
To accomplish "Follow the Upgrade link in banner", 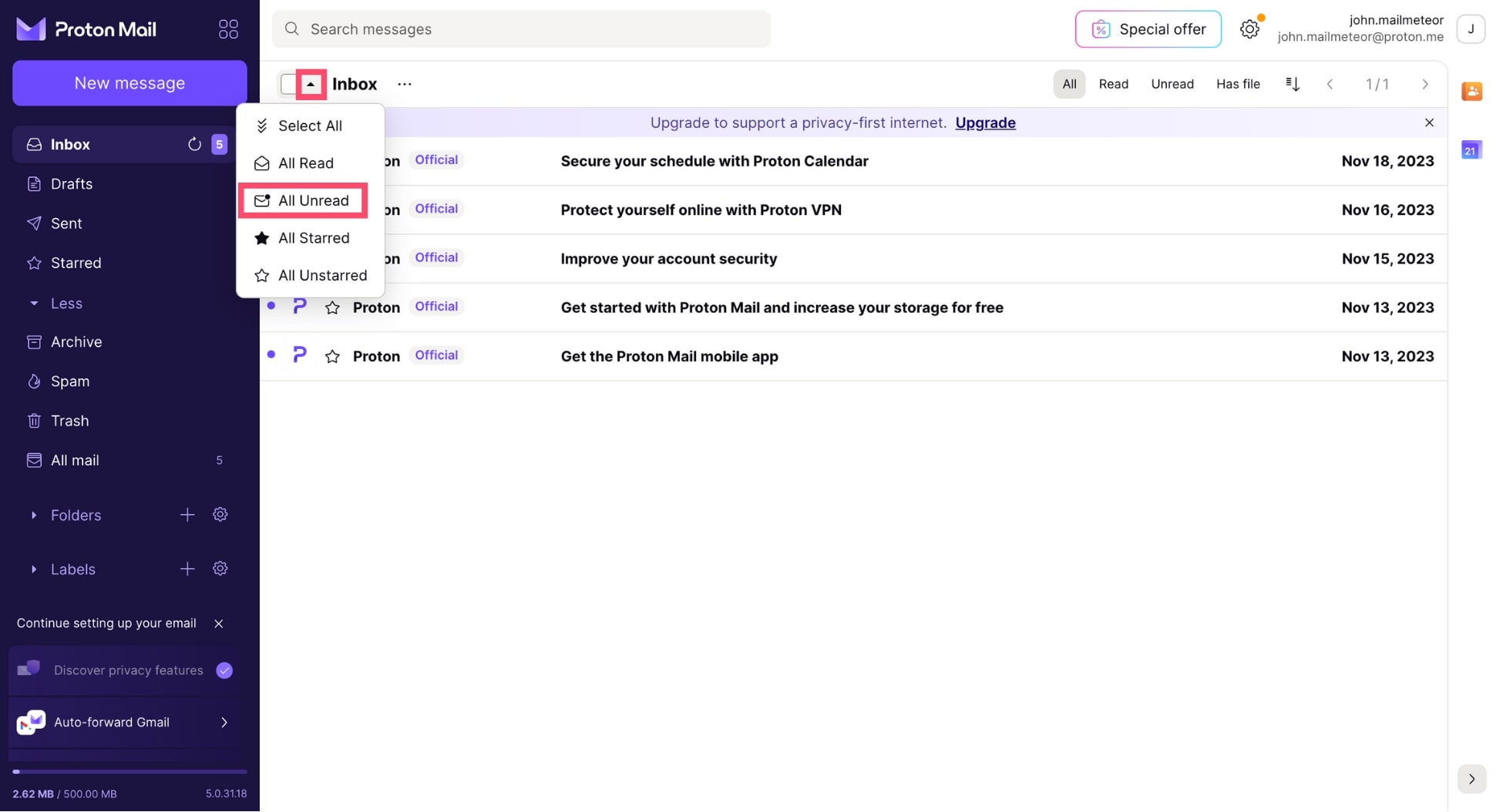I will [985, 122].
